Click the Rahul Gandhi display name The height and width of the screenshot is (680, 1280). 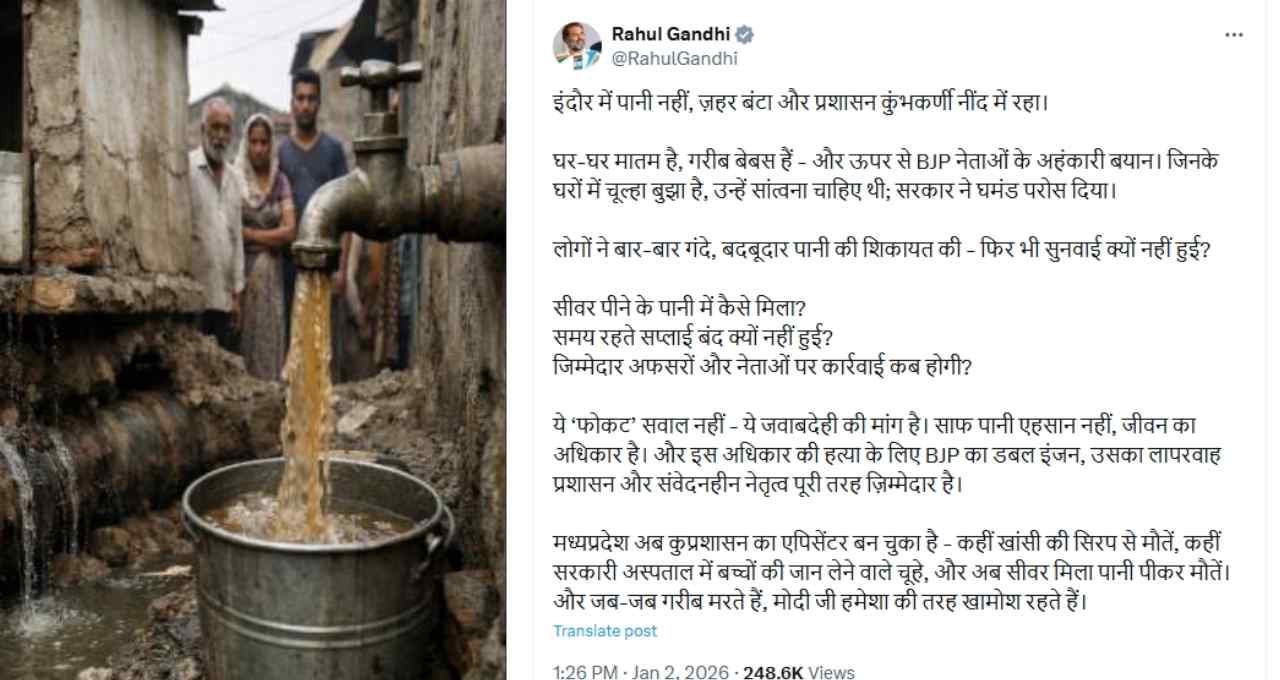671,35
